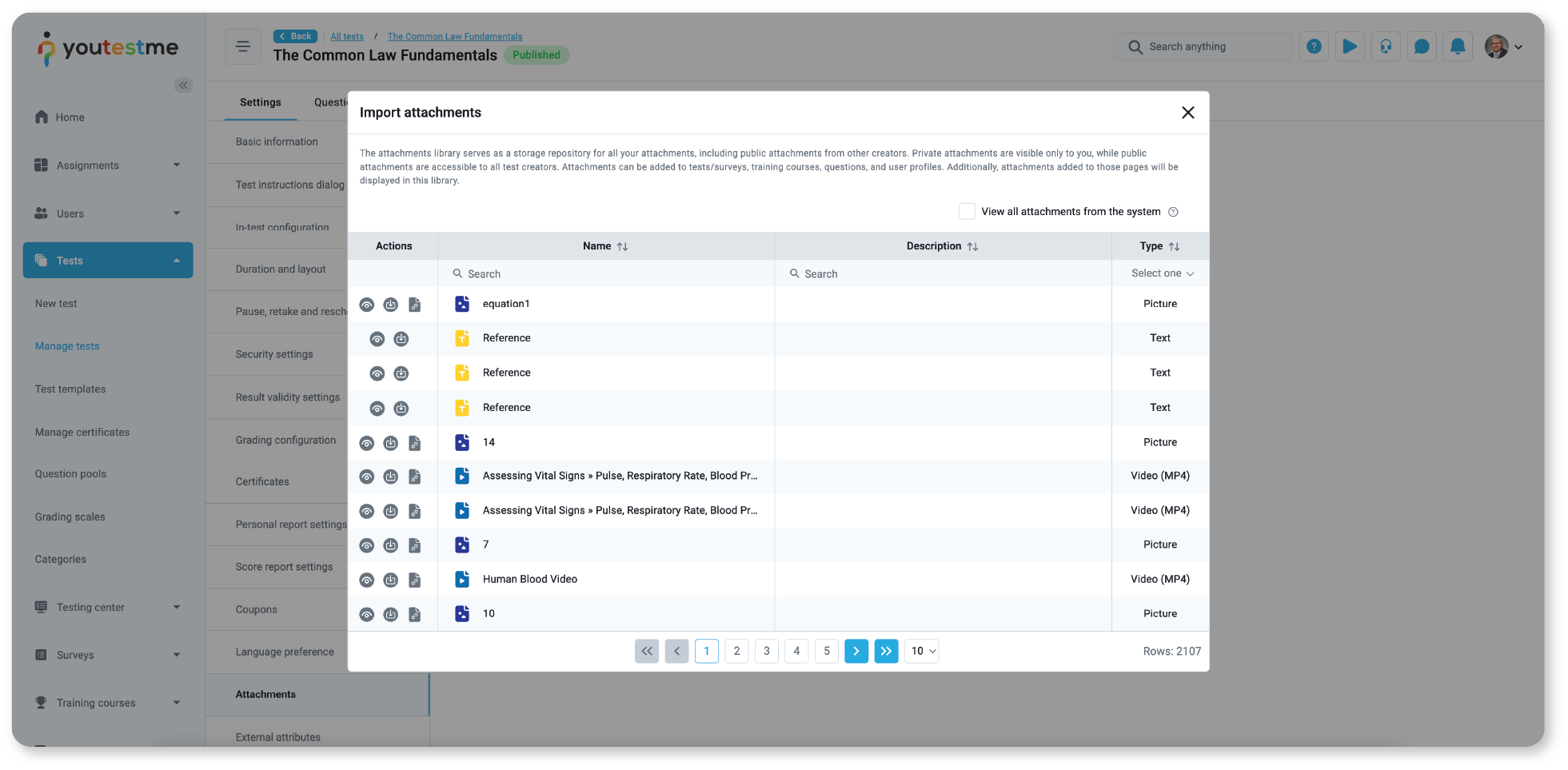Open the support headset icon
Image resolution: width=1568 pixels, height=770 pixels.
pyautogui.click(x=1386, y=46)
